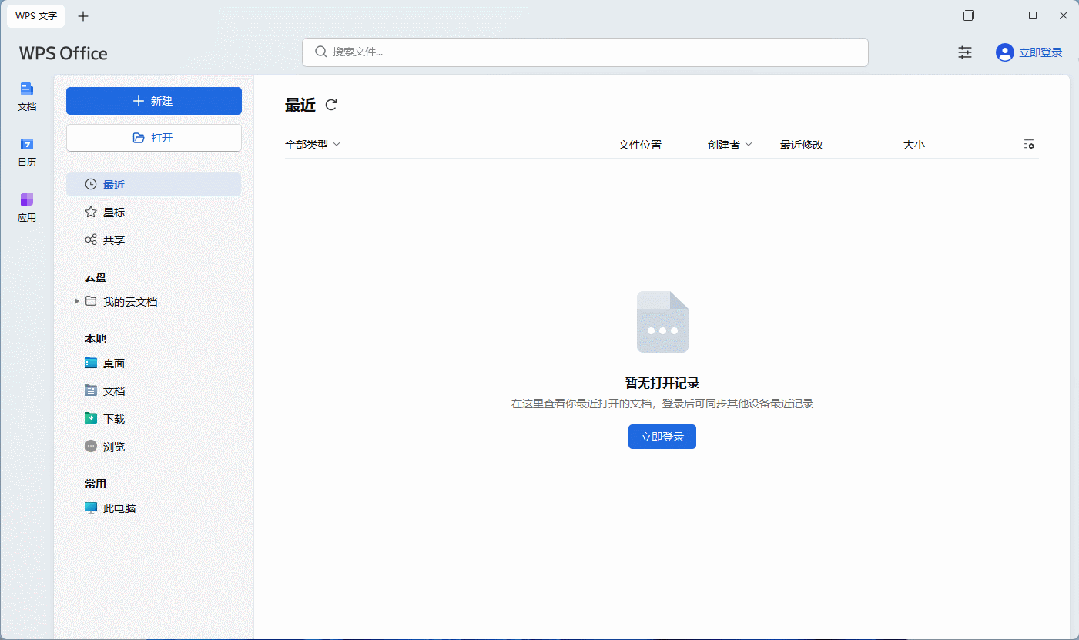Click 立即登录 link beside avatar
Viewport: 1079px width, 640px height.
pyautogui.click(x=1040, y=52)
